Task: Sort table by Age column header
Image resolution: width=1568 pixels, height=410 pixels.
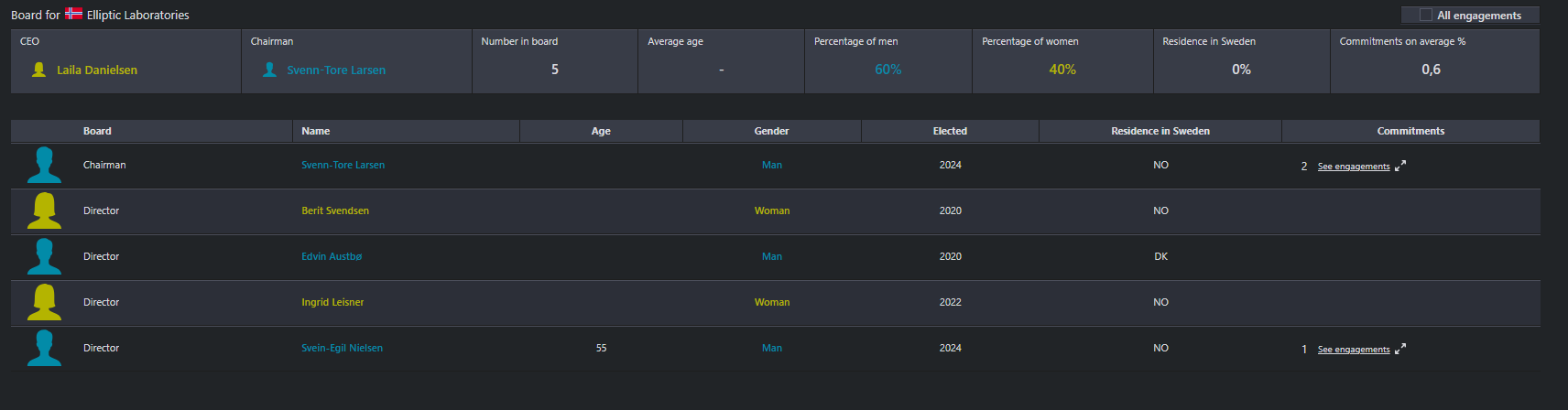Action: pos(601,131)
